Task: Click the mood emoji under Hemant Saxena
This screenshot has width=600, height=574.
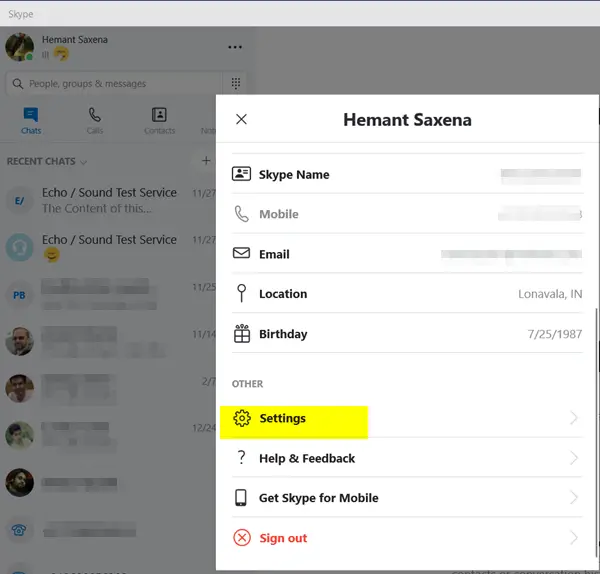Action: pos(61,54)
